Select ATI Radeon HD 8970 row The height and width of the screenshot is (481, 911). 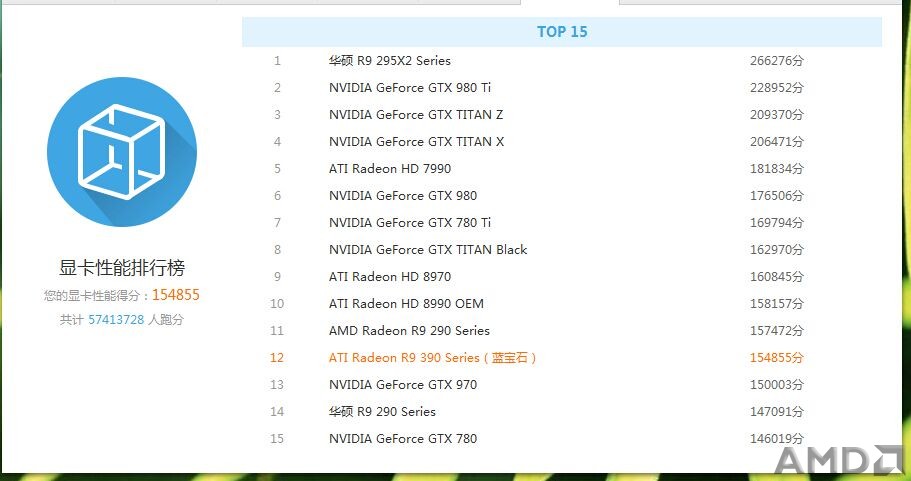(562, 277)
